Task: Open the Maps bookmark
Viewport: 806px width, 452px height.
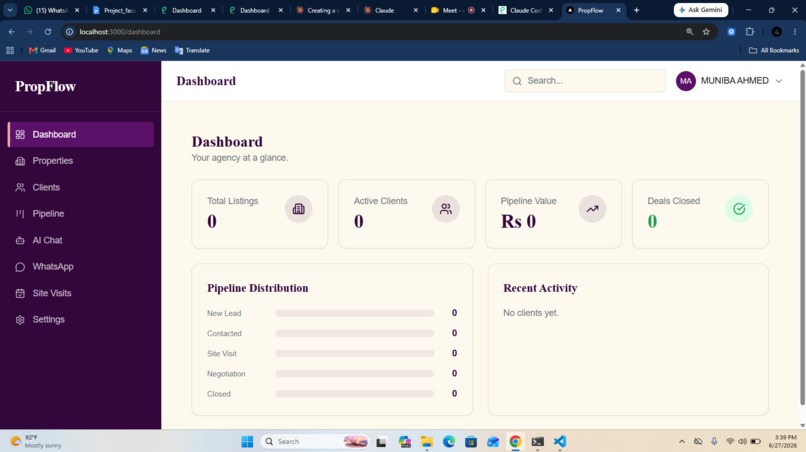Action: point(119,50)
